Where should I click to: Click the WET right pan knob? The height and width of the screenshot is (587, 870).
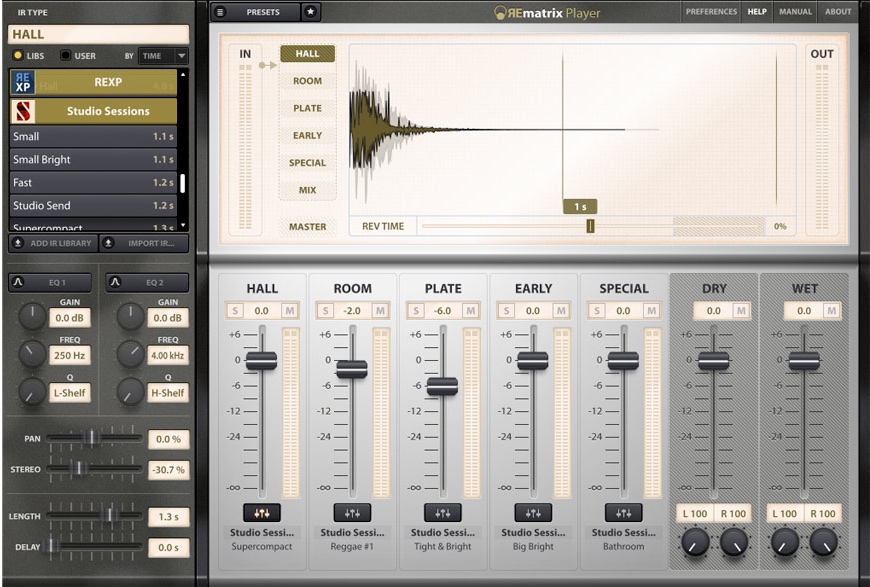[823, 542]
